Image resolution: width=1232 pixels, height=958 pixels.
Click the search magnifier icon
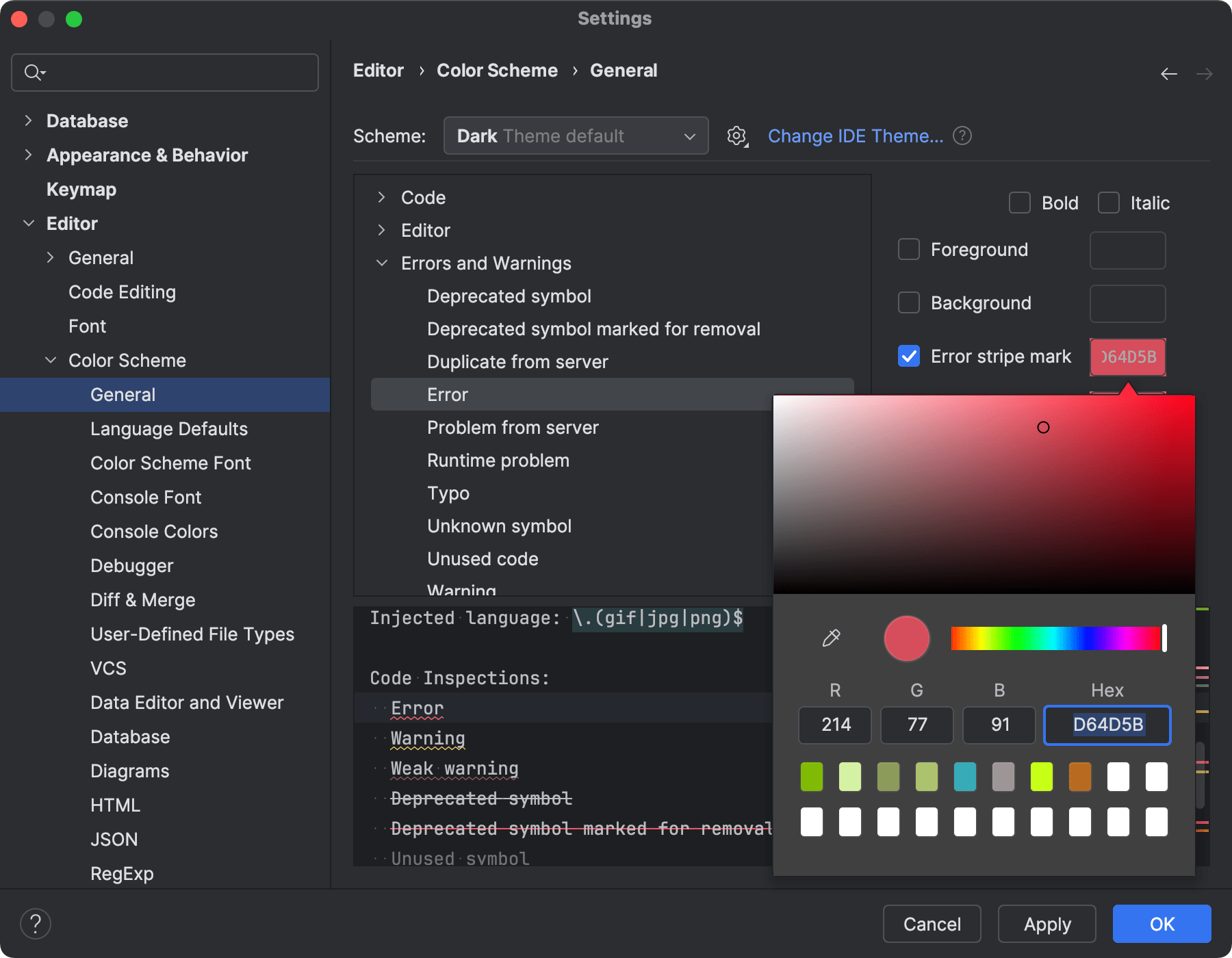[x=34, y=72]
